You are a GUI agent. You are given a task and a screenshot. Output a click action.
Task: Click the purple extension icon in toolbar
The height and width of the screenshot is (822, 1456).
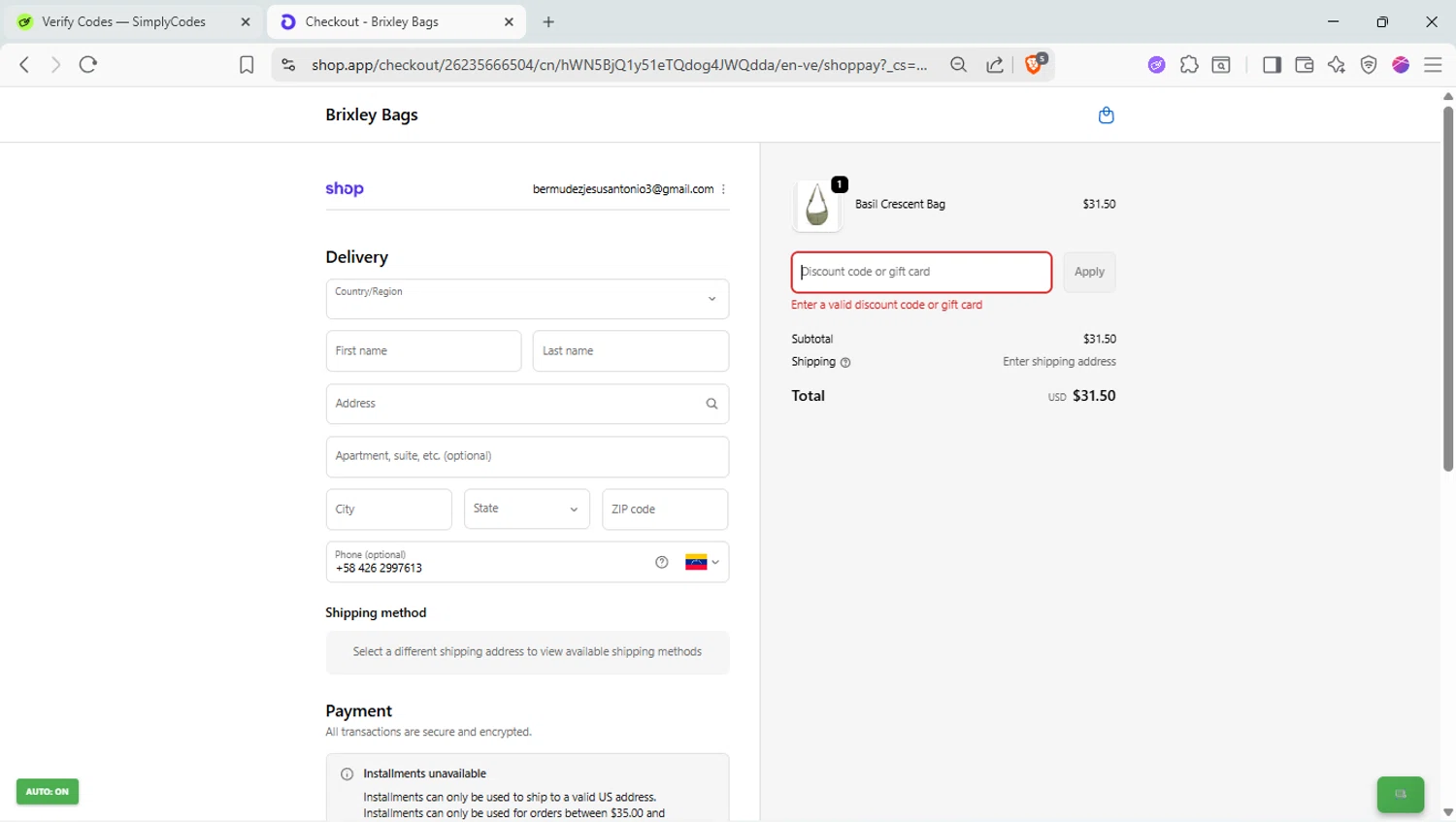point(1156,65)
